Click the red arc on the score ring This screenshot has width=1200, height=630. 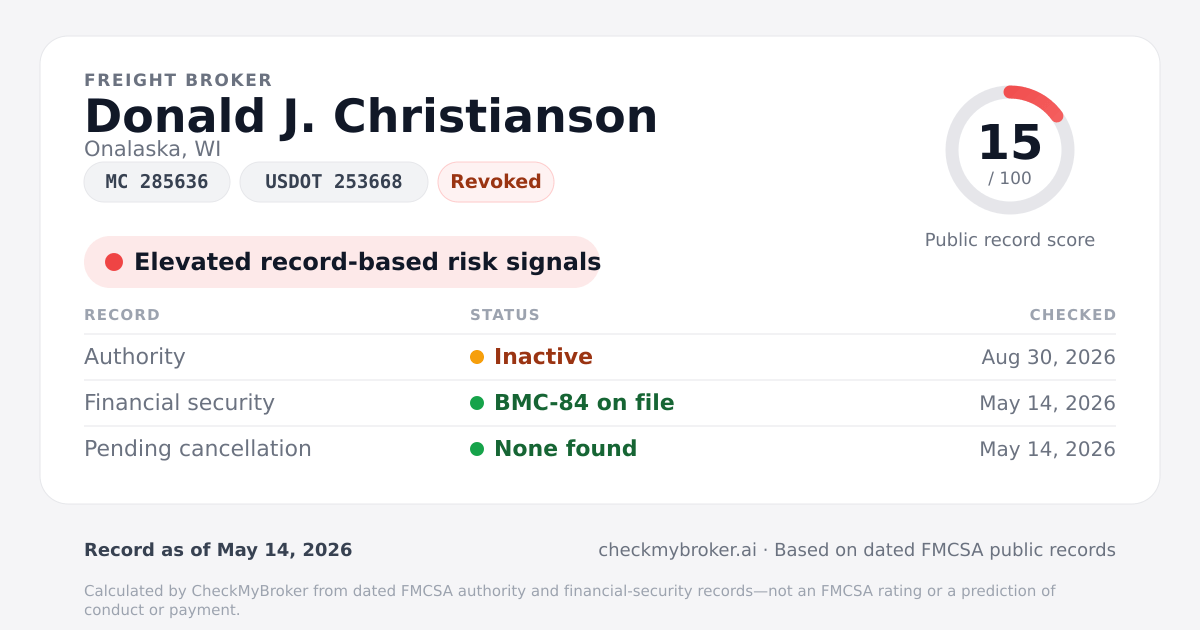point(1036,100)
